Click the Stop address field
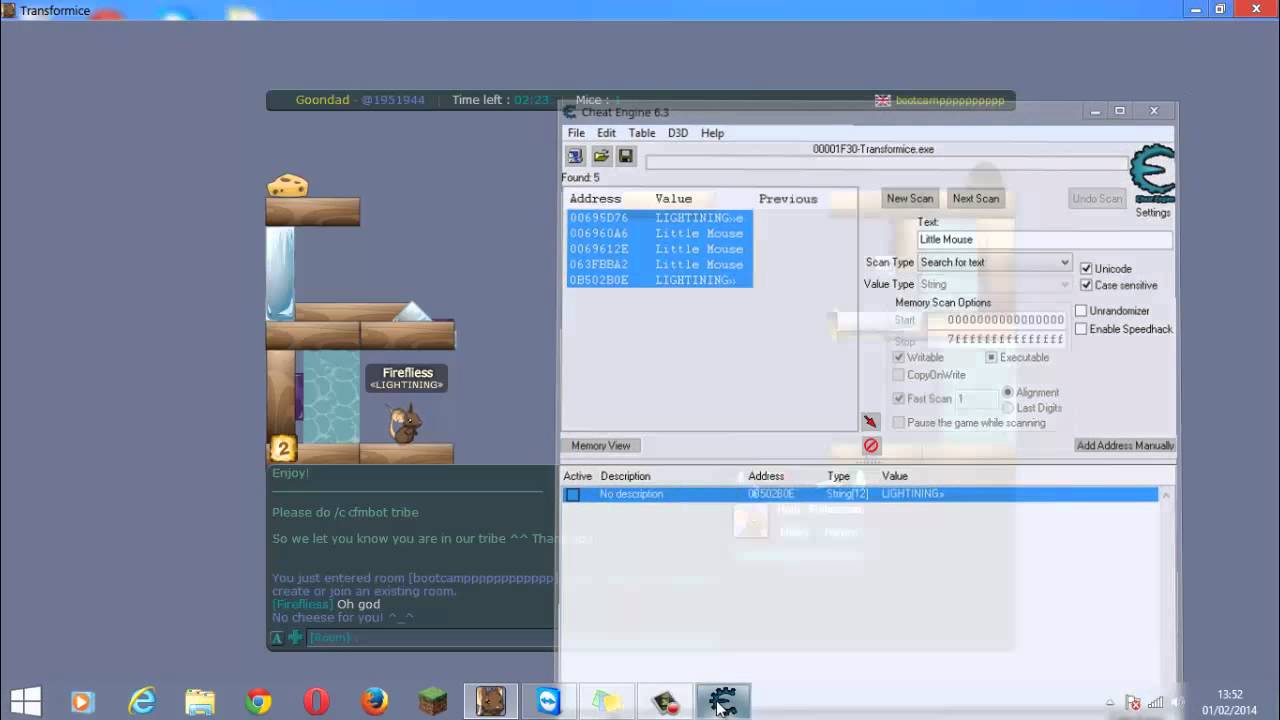 tap(996, 339)
